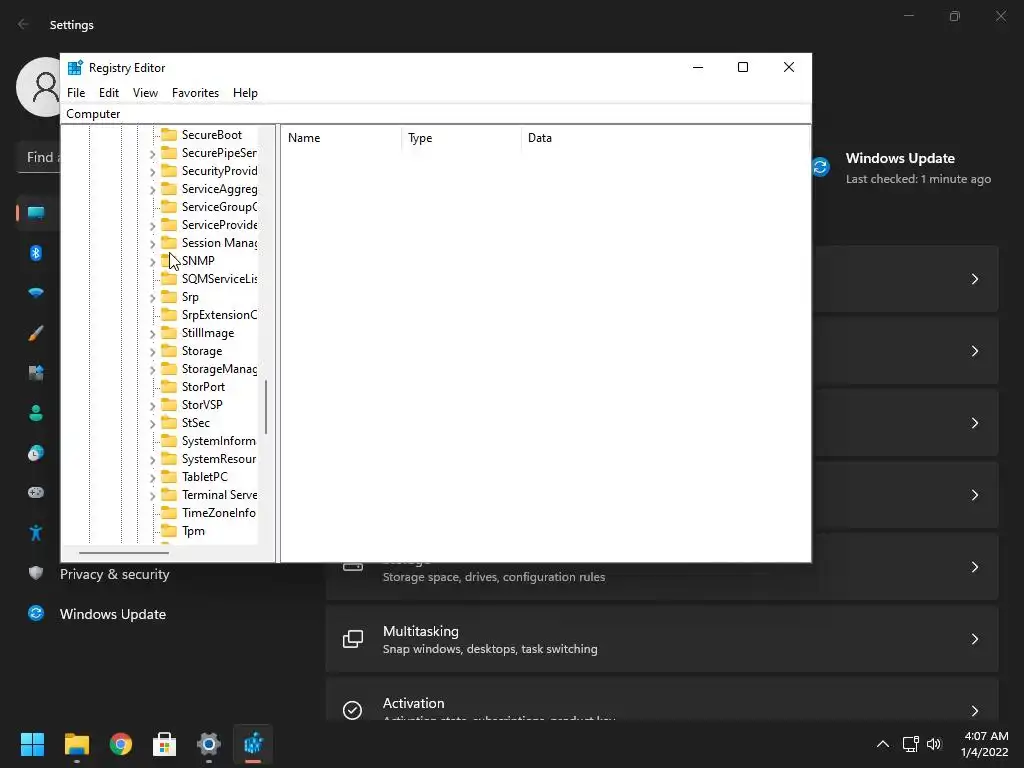Select the SQMServiceList folder icon
Image resolution: width=1024 pixels, height=768 pixels.
169,279
